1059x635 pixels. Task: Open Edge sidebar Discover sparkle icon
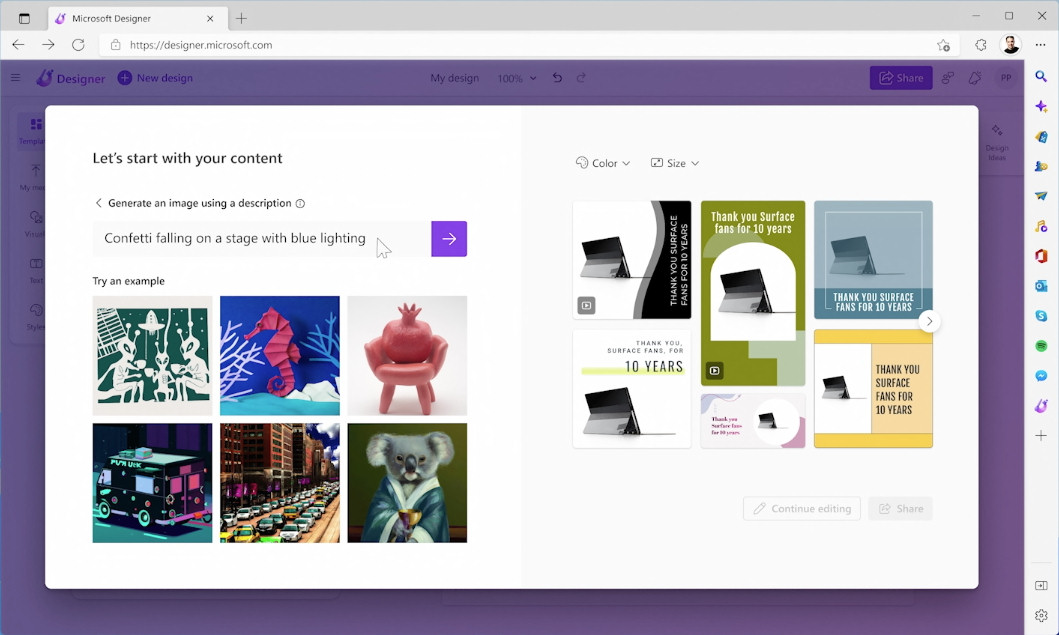(1041, 106)
